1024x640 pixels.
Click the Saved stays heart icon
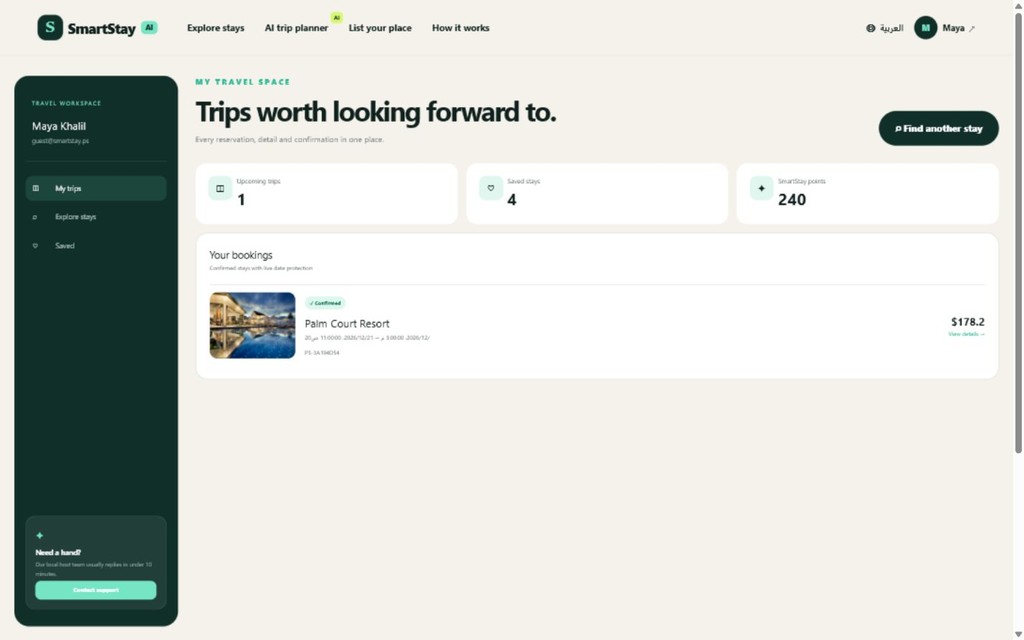pos(490,188)
